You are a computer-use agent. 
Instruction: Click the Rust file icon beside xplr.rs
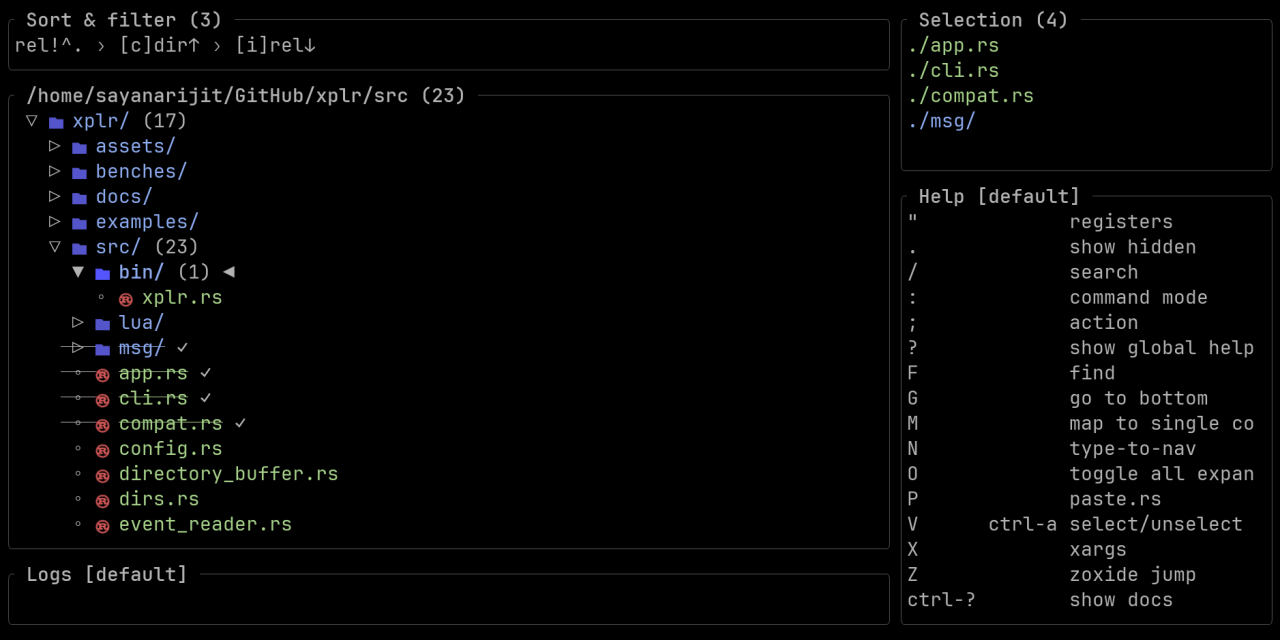125,298
